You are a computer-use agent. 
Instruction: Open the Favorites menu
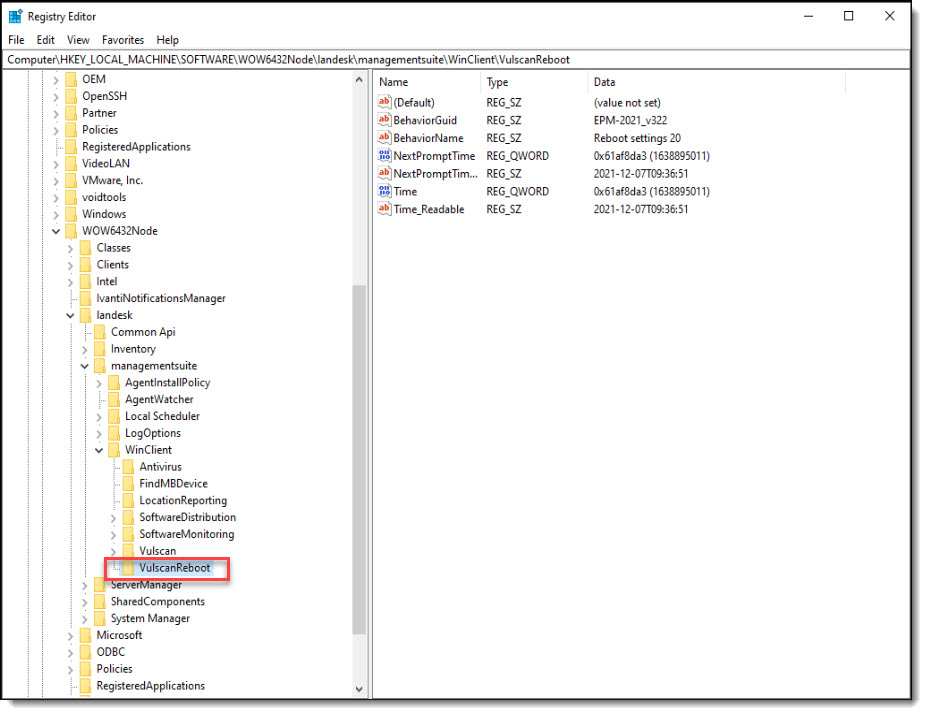(x=122, y=40)
